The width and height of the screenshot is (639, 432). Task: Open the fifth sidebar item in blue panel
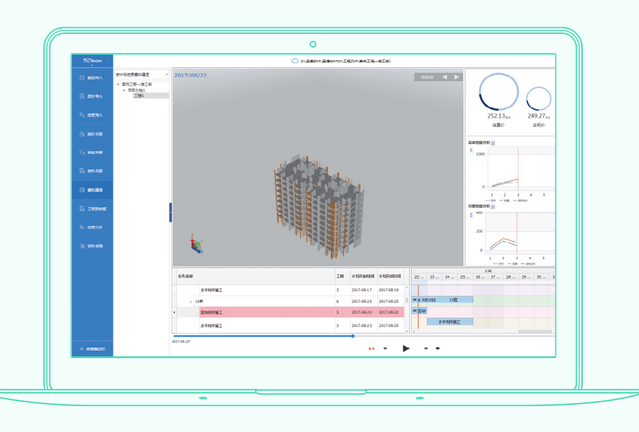(92, 152)
